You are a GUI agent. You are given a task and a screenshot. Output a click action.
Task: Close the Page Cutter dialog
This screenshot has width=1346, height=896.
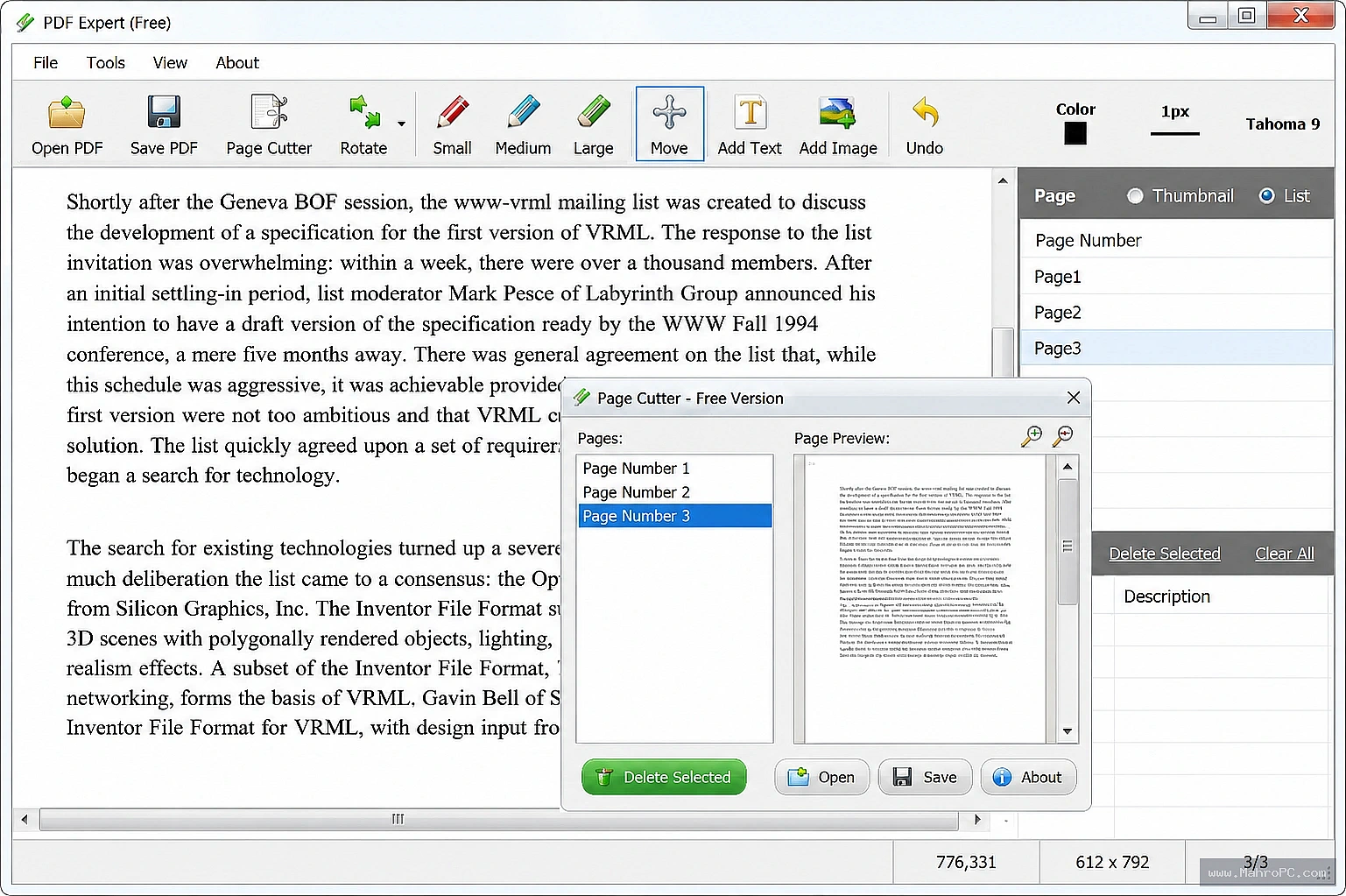tap(1074, 398)
